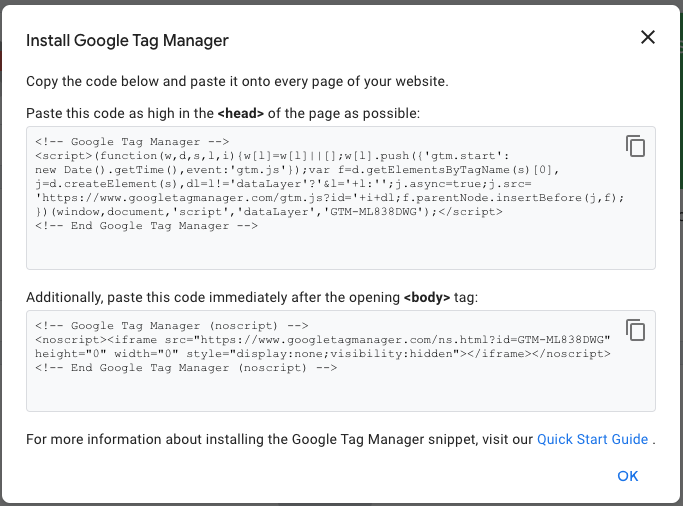Click the 'For more information' sentence text
This screenshot has width=683, height=506.
(280, 439)
